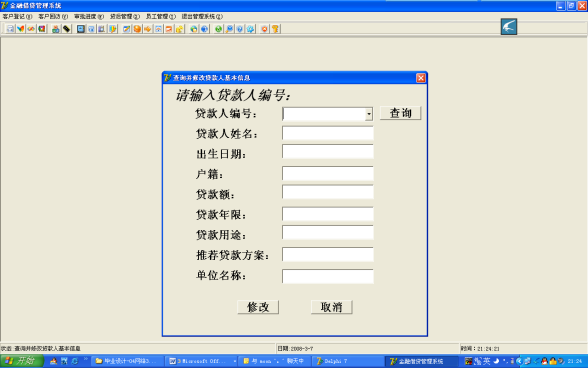Click the orange sphere toolbar icon
This screenshot has height=368, width=588.
(137, 29)
